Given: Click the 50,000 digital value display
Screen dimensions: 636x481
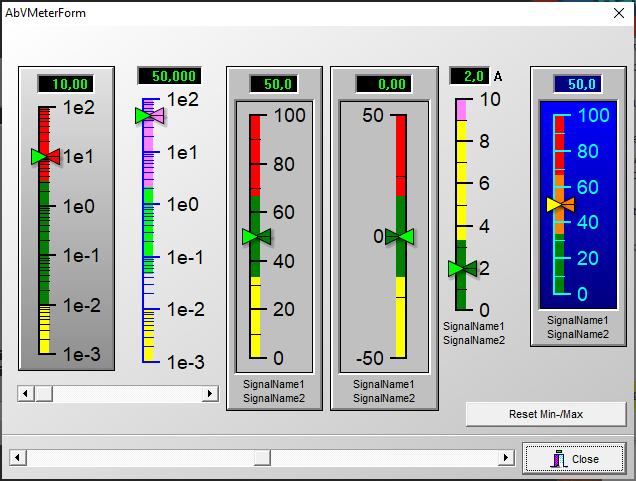Looking at the screenshot, I should pyautogui.click(x=170, y=76).
